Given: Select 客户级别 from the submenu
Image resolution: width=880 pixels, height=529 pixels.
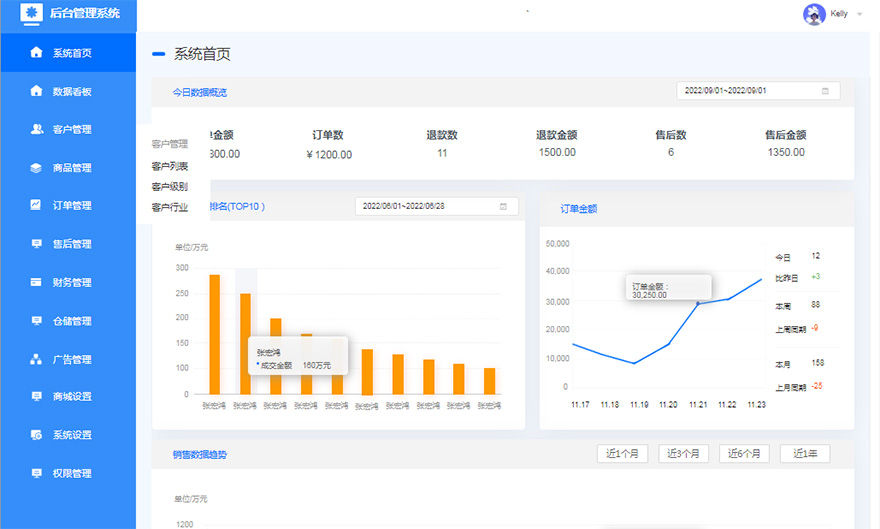Looking at the screenshot, I should pyautogui.click(x=170, y=187).
